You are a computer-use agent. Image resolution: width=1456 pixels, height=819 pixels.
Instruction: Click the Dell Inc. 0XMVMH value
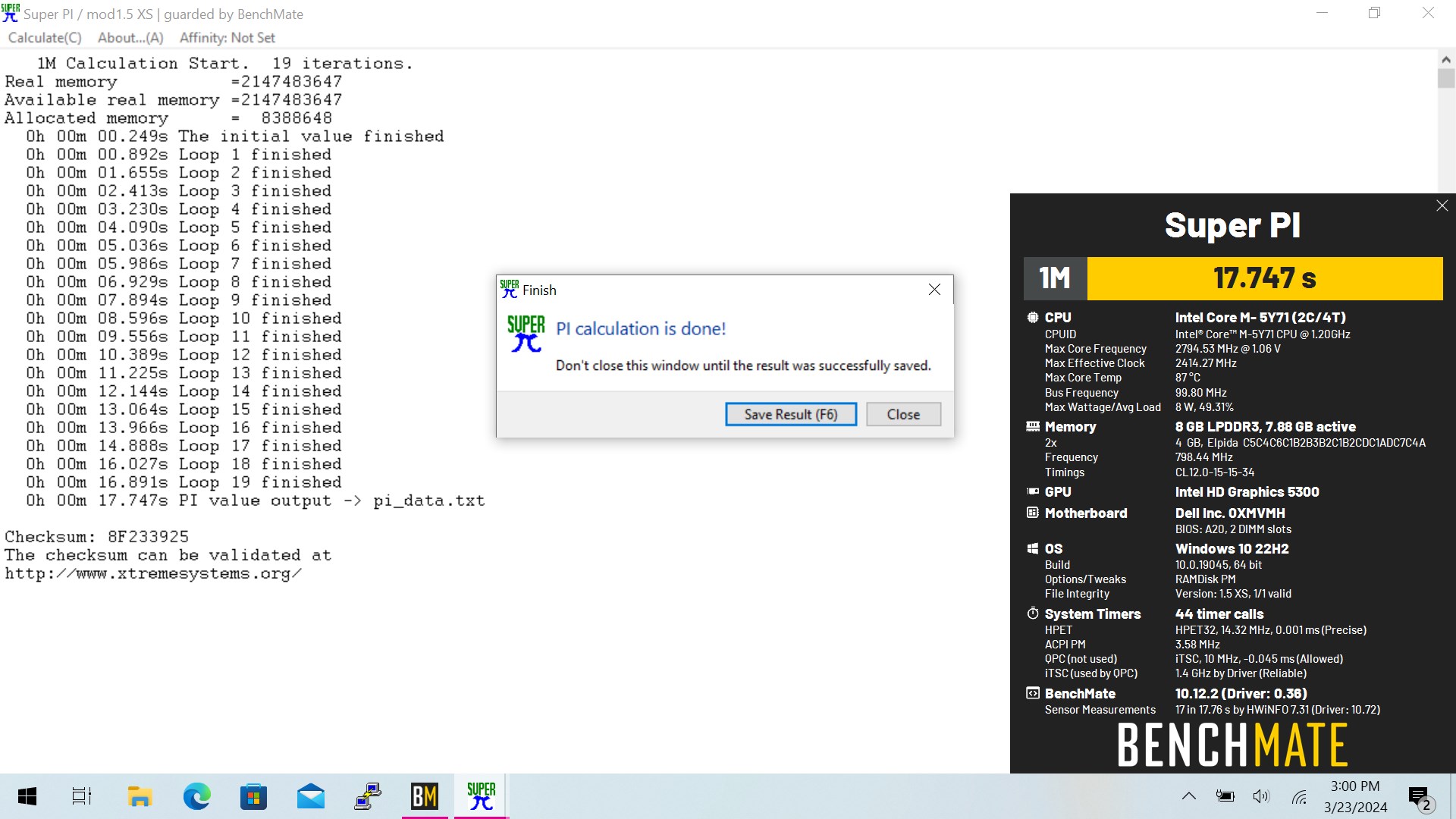pos(1230,513)
